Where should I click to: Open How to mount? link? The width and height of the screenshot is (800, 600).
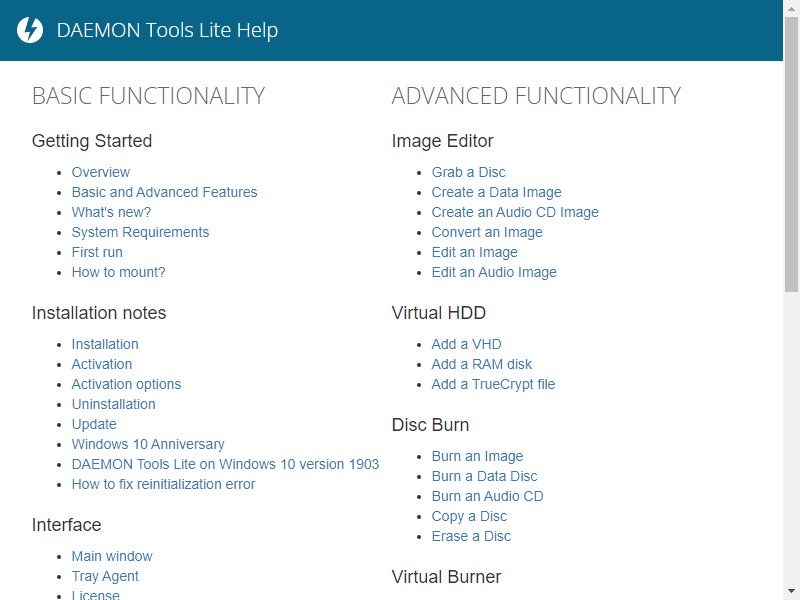click(x=118, y=272)
